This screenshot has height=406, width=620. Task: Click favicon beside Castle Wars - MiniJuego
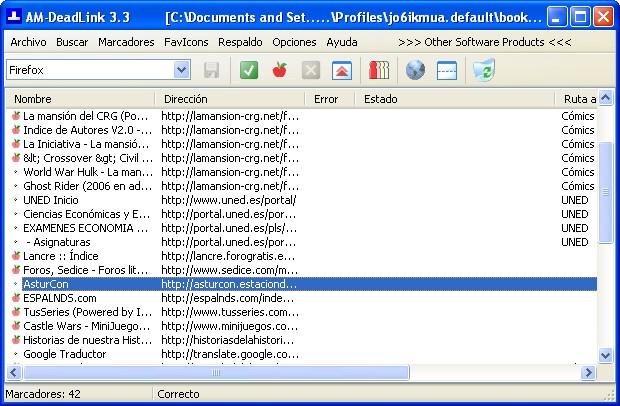click(x=16, y=326)
